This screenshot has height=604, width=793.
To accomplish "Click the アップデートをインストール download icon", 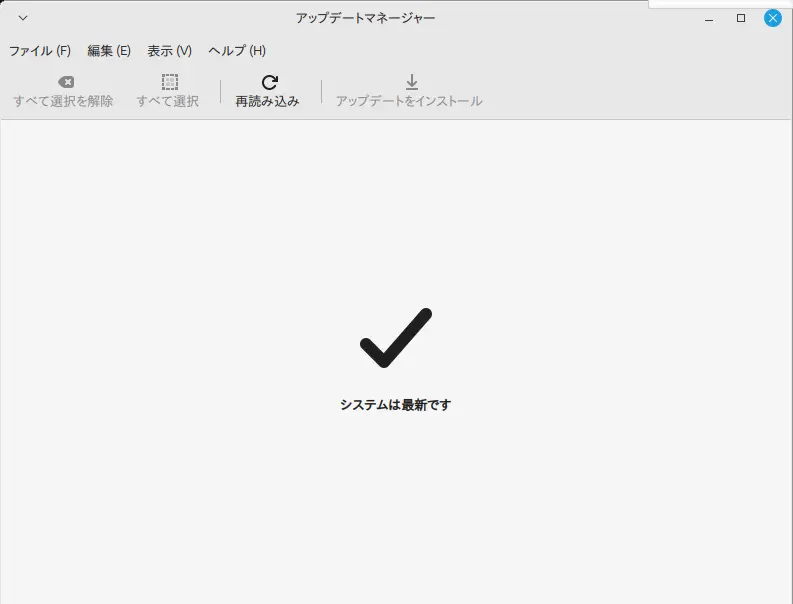I will [x=412, y=82].
